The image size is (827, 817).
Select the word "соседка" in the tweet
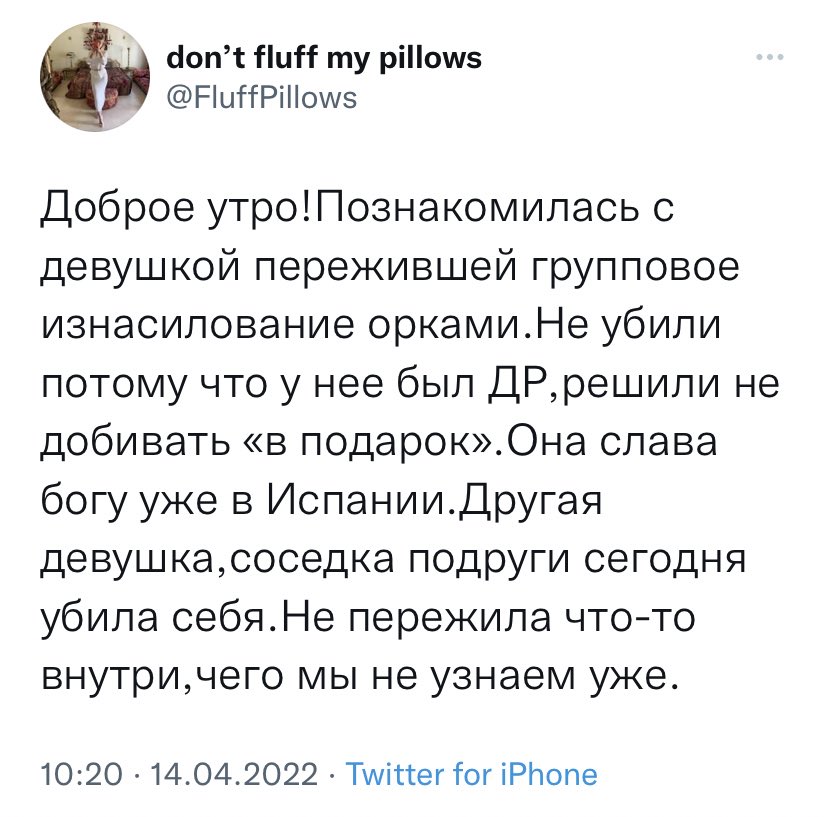312,560
